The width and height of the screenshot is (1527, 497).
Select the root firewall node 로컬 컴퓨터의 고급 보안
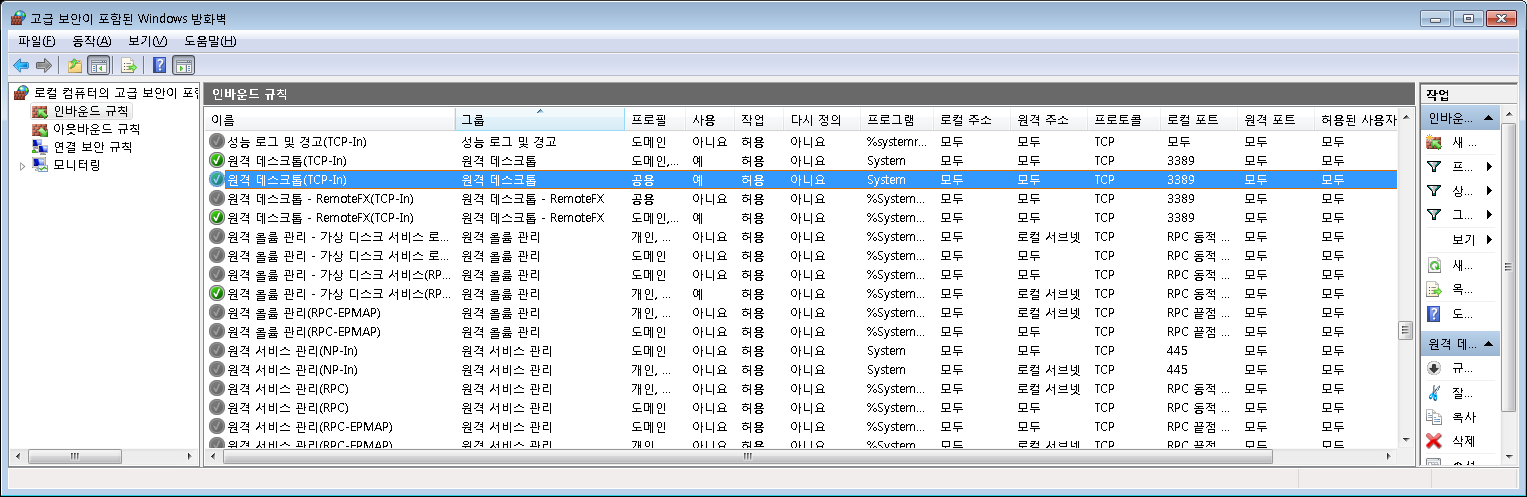[114, 93]
